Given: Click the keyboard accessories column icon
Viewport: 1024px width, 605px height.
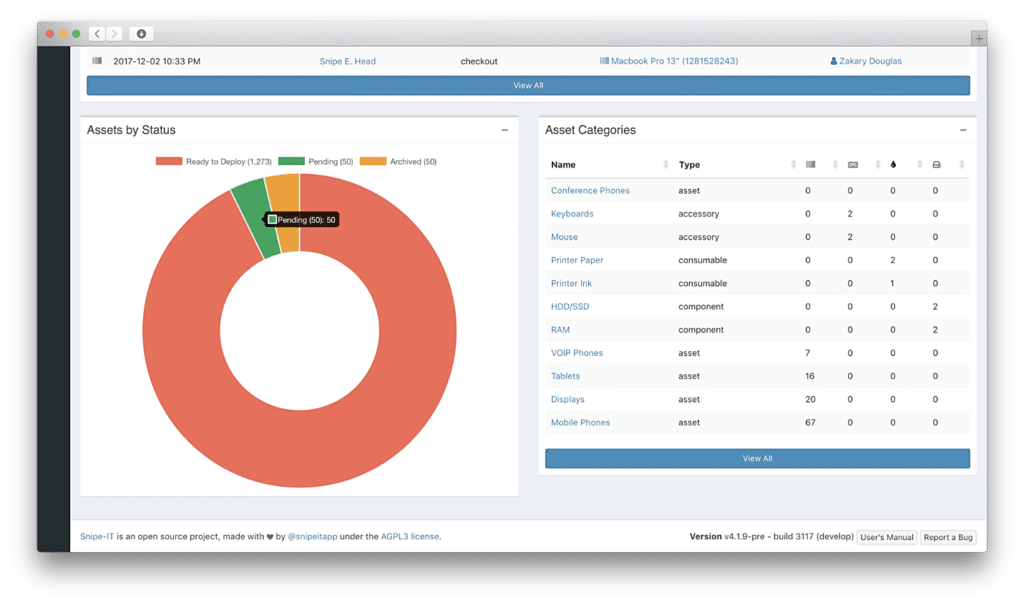Looking at the screenshot, I should click(853, 164).
